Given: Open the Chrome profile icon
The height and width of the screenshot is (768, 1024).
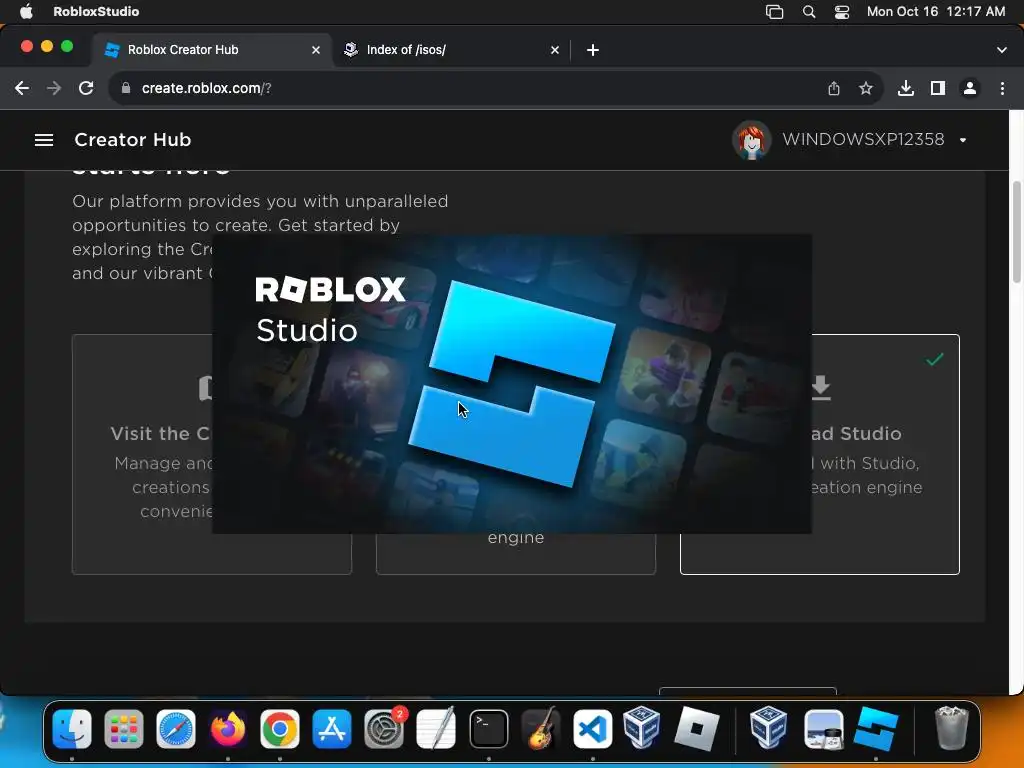Looking at the screenshot, I should pos(970,88).
